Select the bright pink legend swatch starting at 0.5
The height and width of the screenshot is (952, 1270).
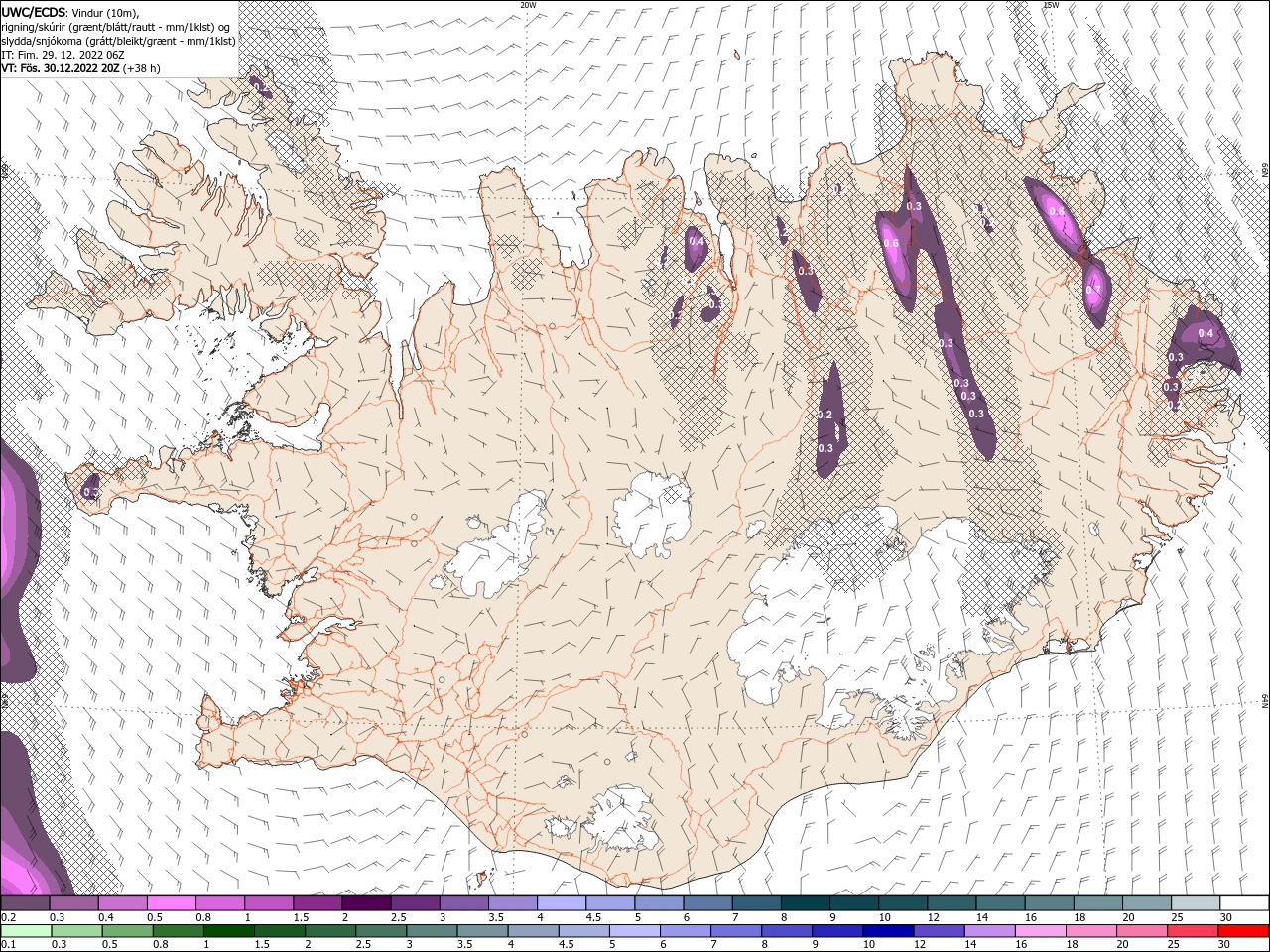[171, 903]
